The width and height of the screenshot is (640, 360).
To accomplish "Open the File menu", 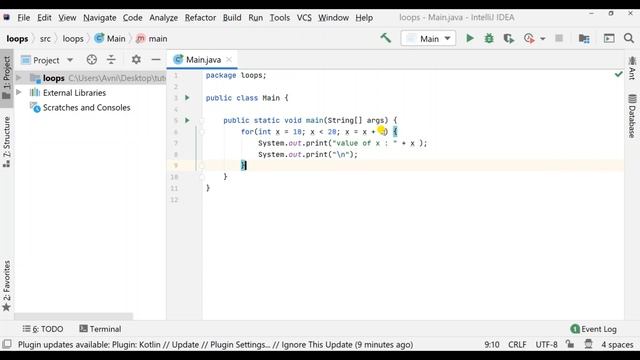I will (23, 18).
